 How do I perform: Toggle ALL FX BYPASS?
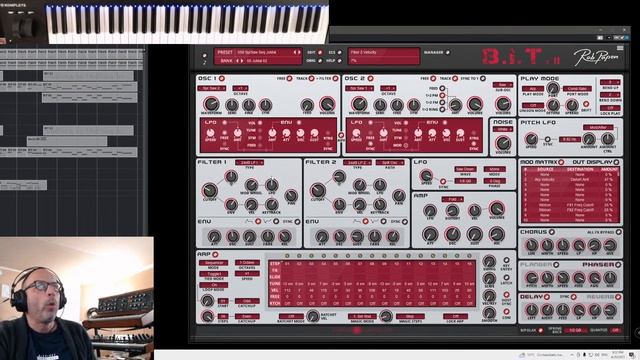point(618,232)
